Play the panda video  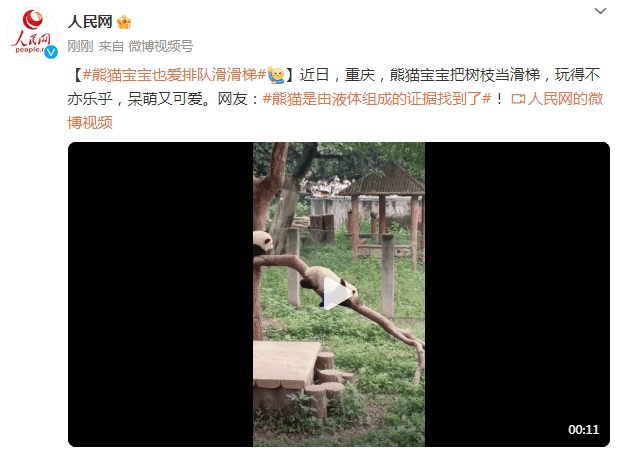pyautogui.click(x=338, y=293)
